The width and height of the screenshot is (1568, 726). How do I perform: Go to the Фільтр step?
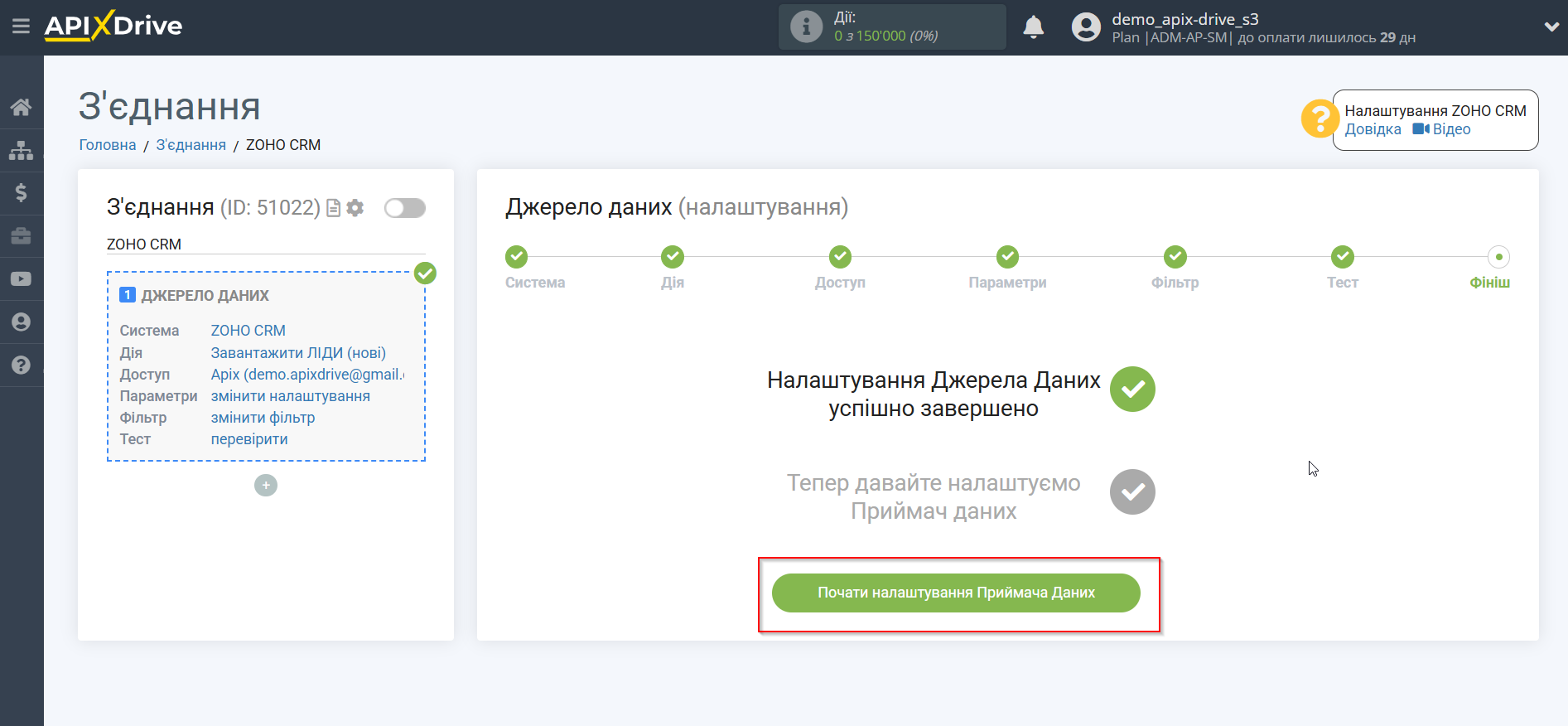(x=1175, y=257)
